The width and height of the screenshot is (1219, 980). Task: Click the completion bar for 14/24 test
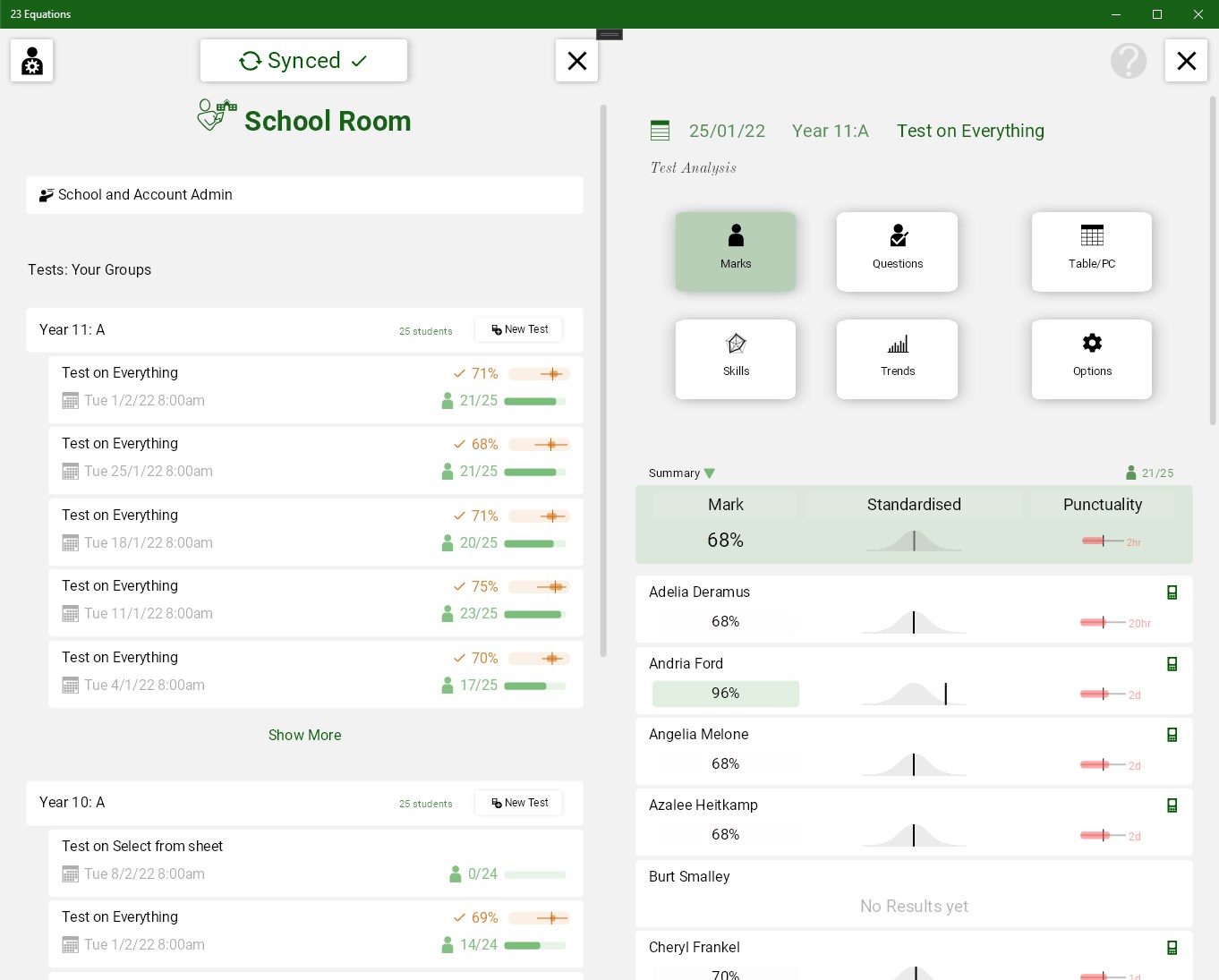tap(535, 946)
